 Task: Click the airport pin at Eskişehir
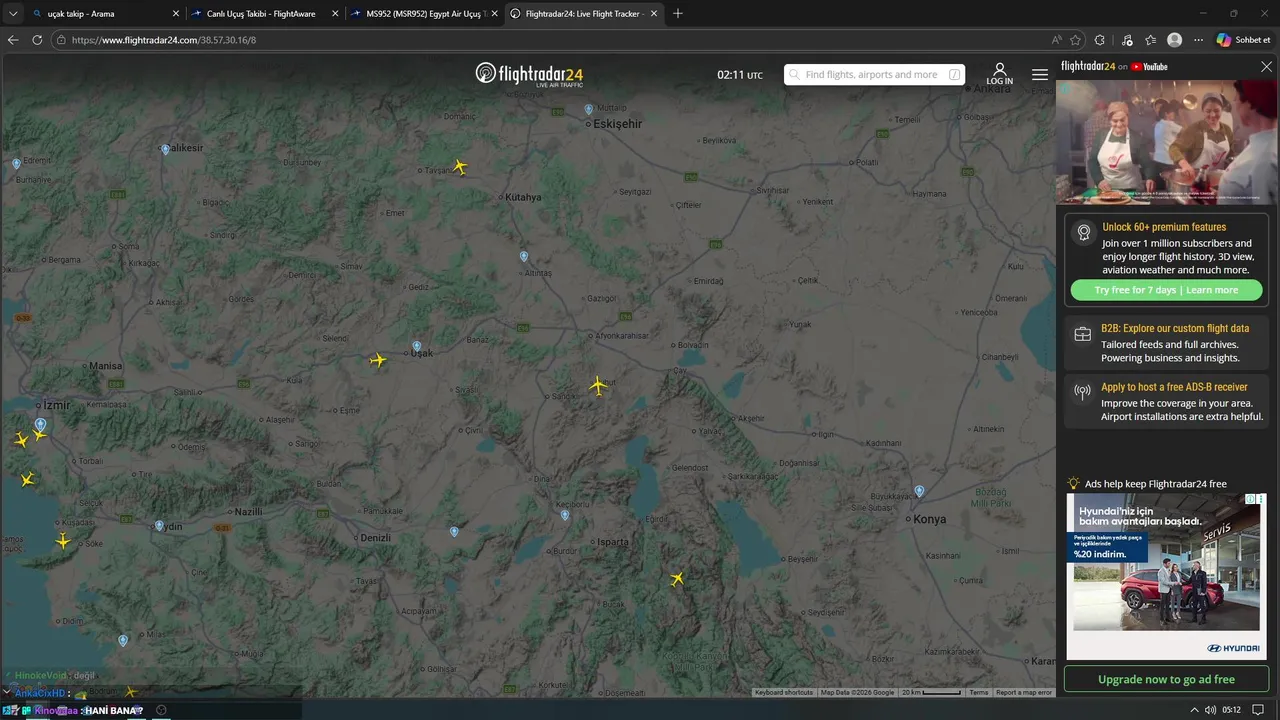coord(589,110)
